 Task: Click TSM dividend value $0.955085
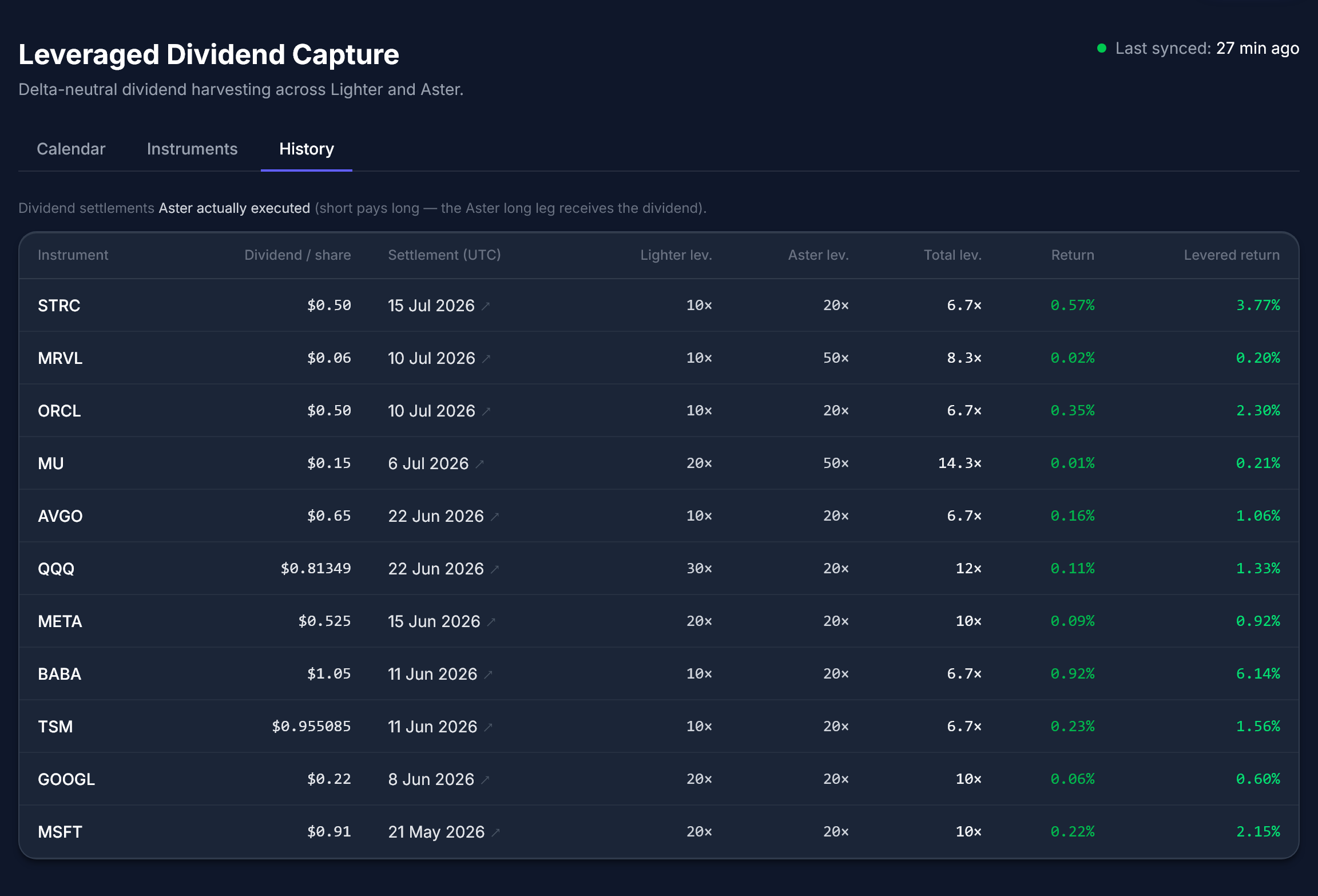click(x=311, y=726)
